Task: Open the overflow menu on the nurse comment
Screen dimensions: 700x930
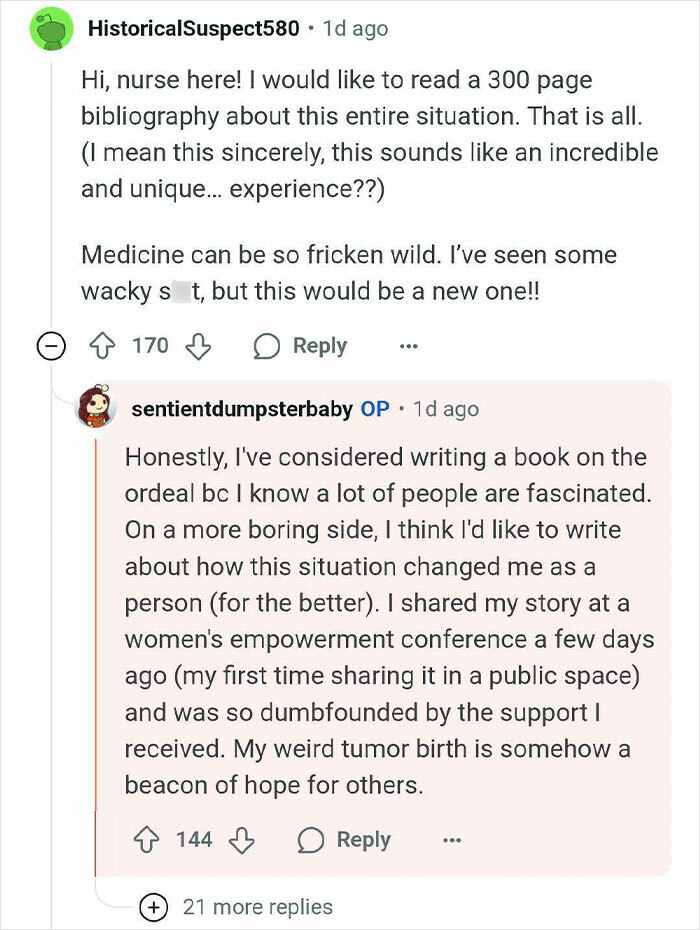Action: 409,345
